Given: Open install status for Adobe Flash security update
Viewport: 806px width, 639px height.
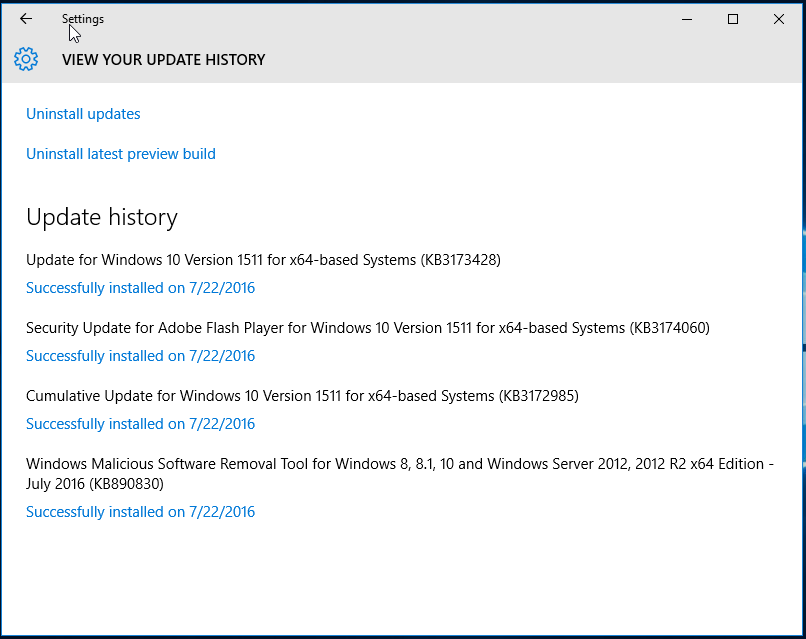Looking at the screenshot, I should tap(140, 356).
